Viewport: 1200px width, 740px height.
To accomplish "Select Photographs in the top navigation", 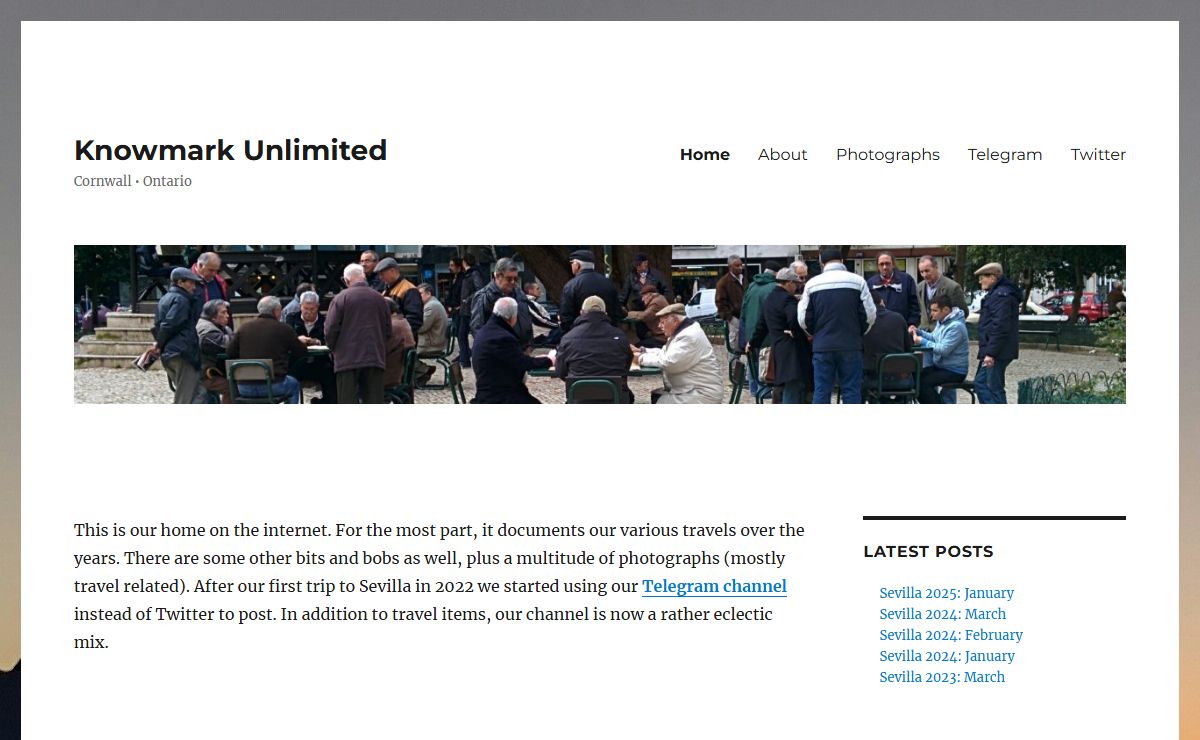I will [888, 154].
